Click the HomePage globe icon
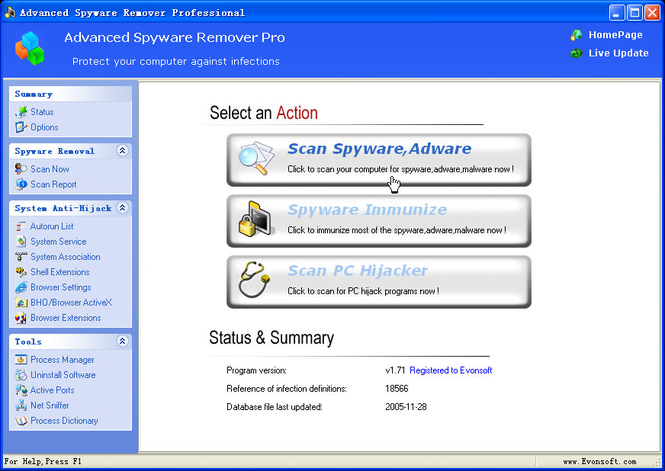 click(577, 35)
